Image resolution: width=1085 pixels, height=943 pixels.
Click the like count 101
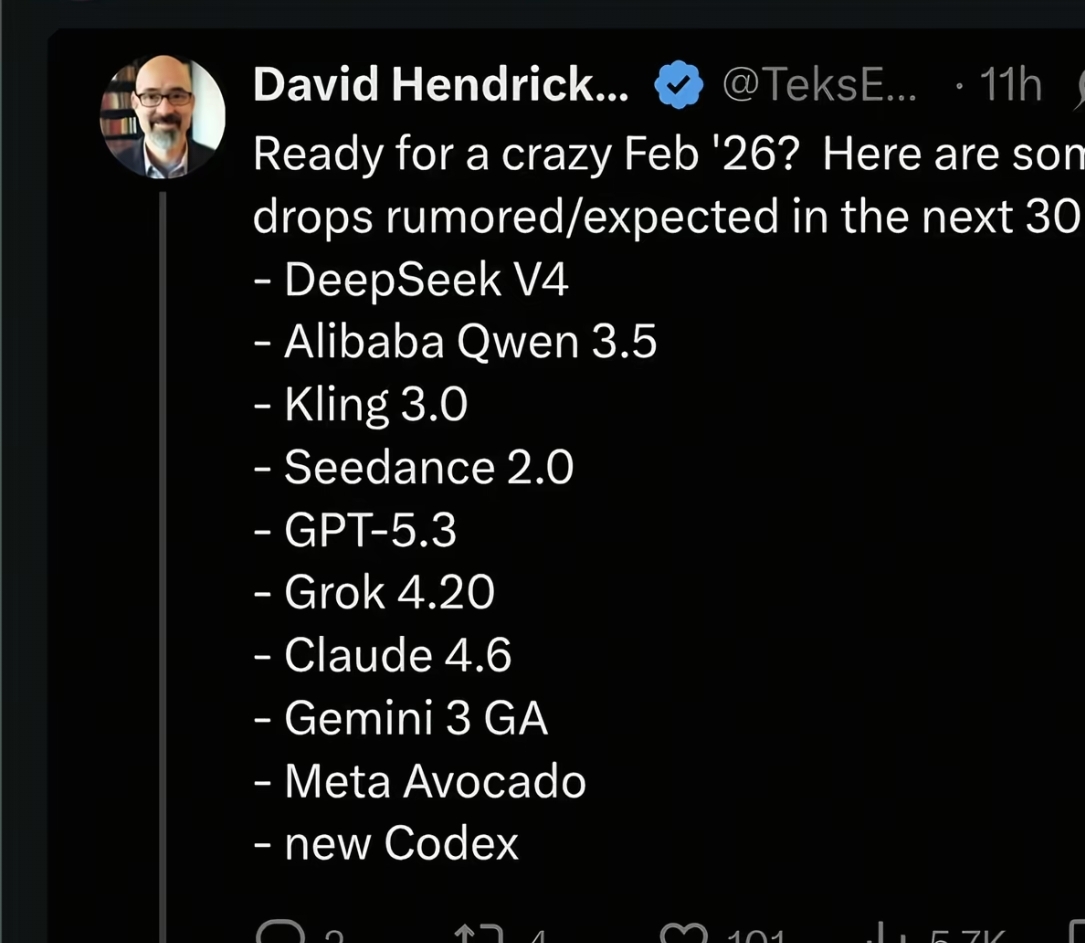(x=756, y=937)
